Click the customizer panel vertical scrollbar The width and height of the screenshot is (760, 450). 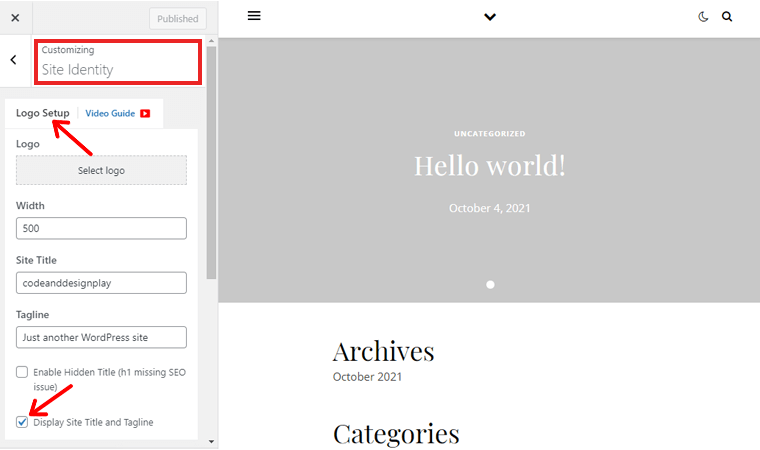pyautogui.click(x=211, y=160)
